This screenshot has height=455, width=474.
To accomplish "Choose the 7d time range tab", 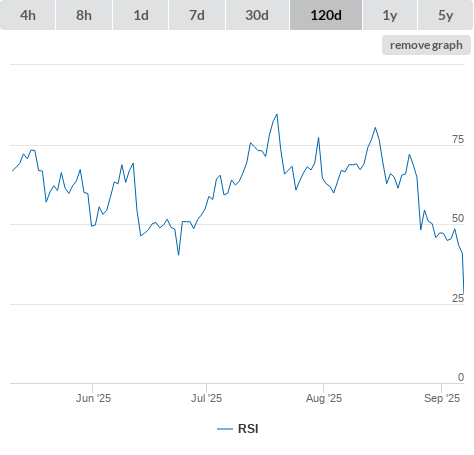I will pyautogui.click(x=197, y=15).
